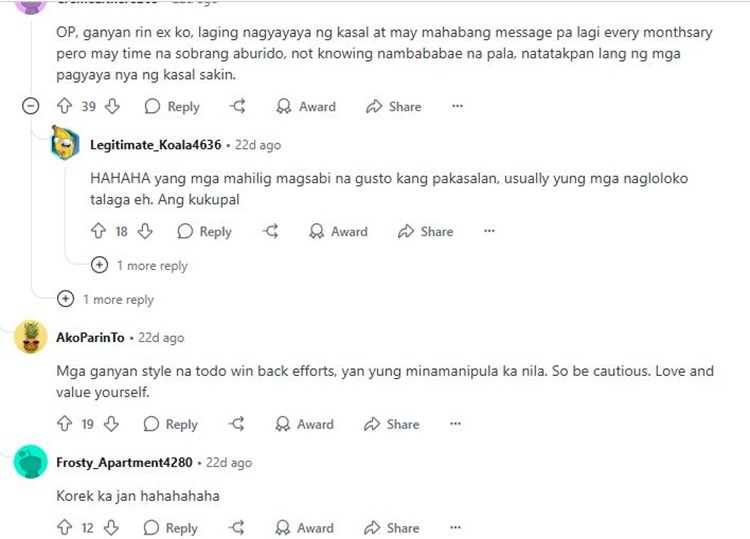Upvote Frosty_Apartment4280's comment
This screenshot has height=539, width=750.
coord(64,528)
